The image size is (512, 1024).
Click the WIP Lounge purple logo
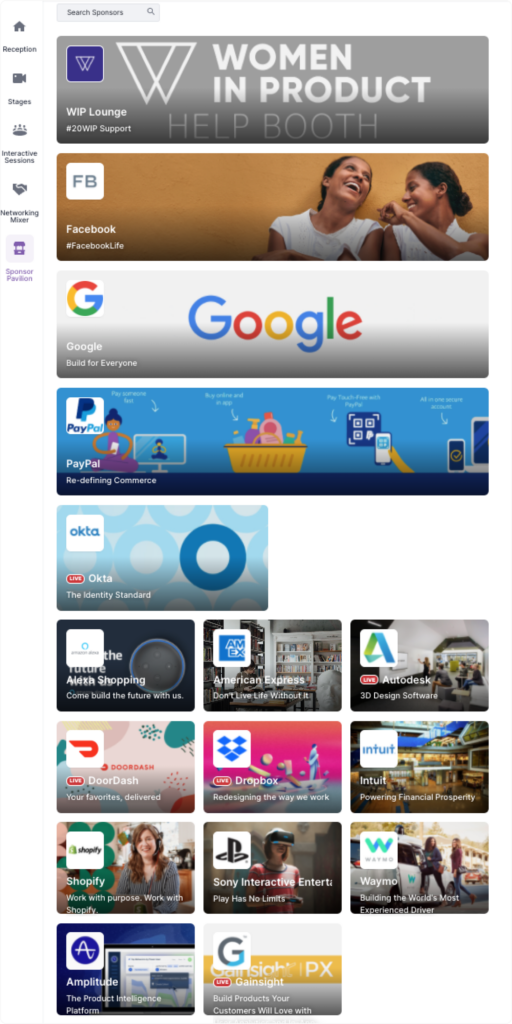click(x=85, y=64)
